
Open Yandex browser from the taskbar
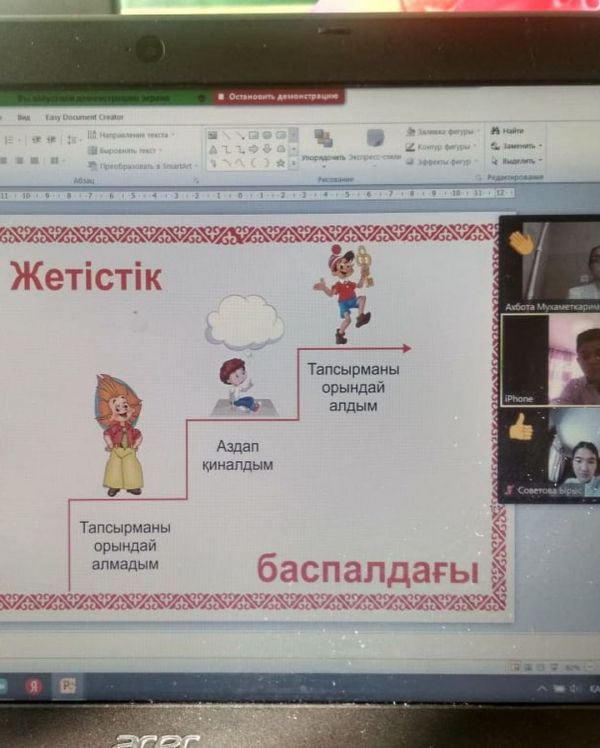click(x=32, y=686)
